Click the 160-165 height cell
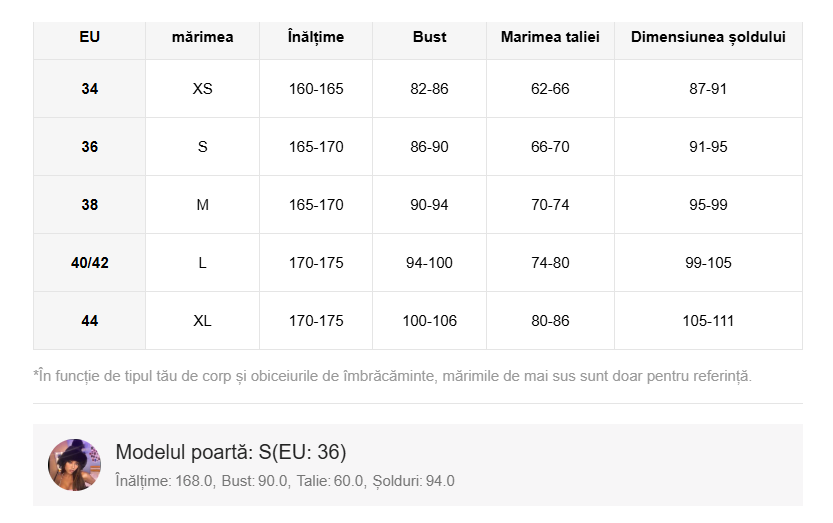This screenshot has height=523, width=833. [316, 89]
